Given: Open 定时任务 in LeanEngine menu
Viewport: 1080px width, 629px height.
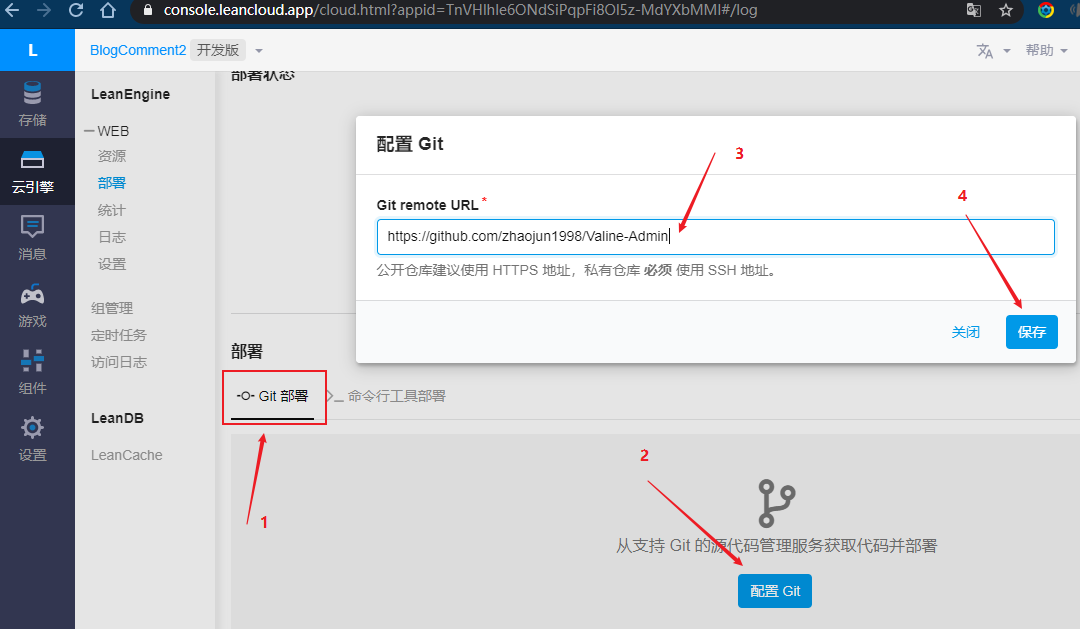Looking at the screenshot, I should point(119,335).
